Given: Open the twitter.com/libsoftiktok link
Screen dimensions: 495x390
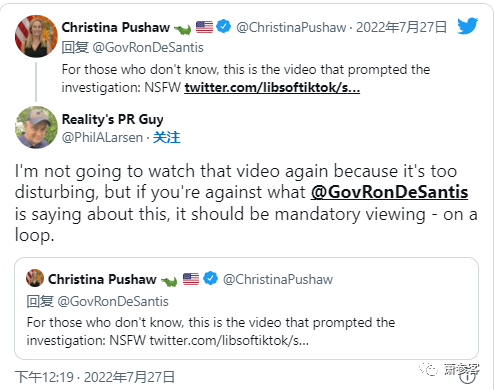Looking at the screenshot, I should coord(272,88).
